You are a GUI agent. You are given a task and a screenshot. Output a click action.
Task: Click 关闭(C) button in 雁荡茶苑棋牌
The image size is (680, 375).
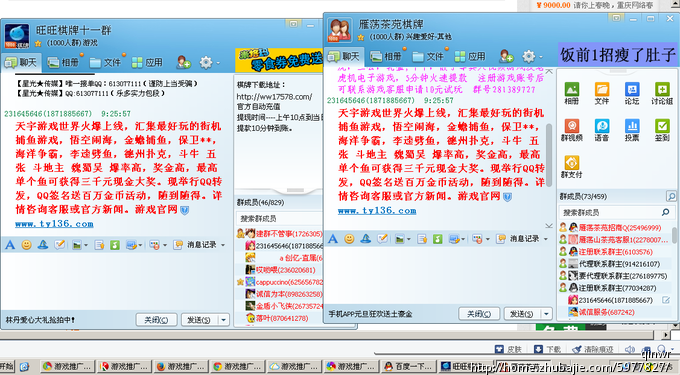click(479, 313)
